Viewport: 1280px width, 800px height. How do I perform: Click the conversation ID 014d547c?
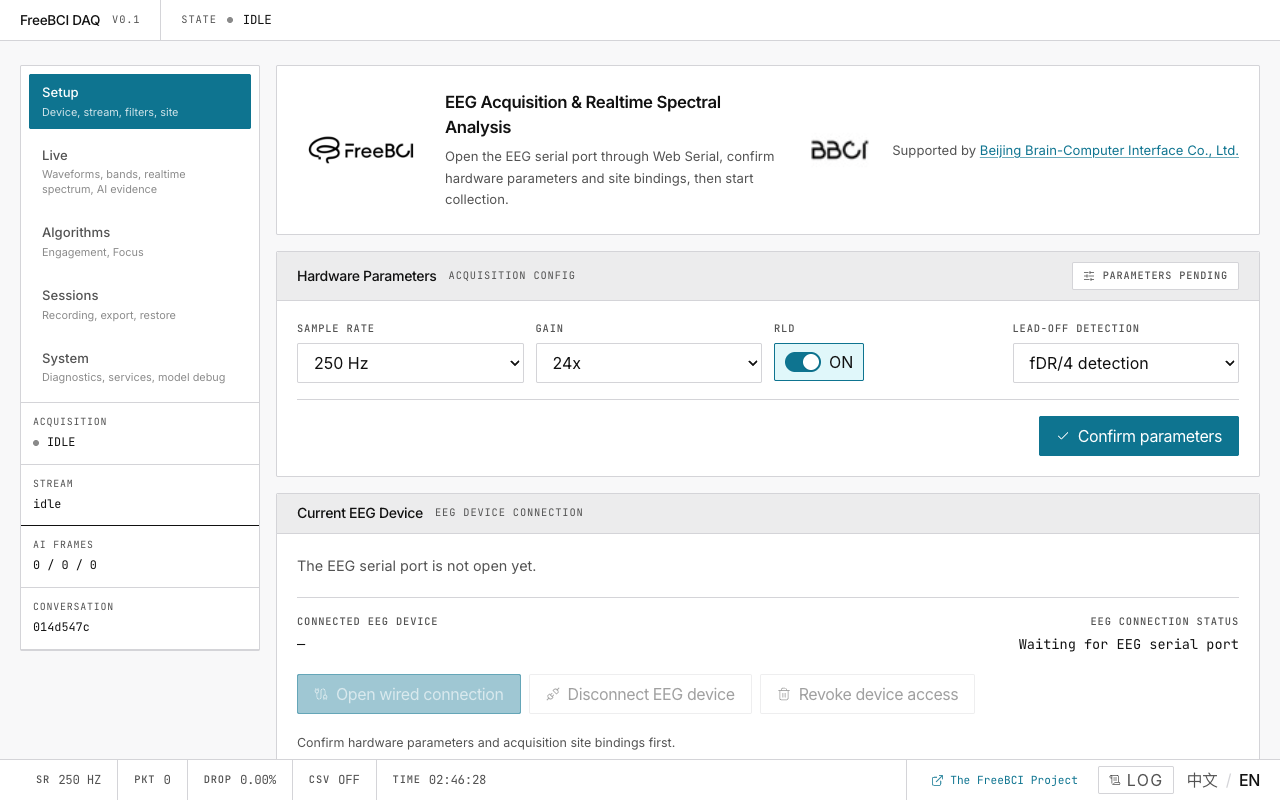[x=61, y=627]
